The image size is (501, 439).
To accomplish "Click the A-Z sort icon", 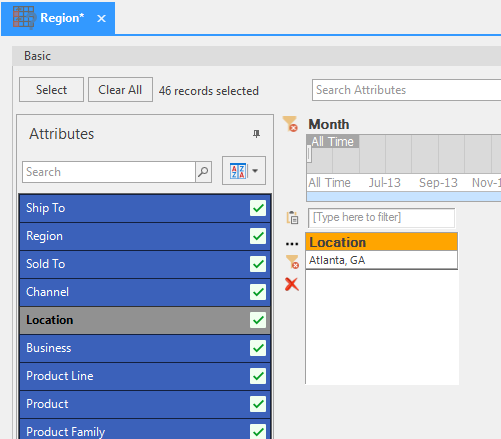I will 238,171.
